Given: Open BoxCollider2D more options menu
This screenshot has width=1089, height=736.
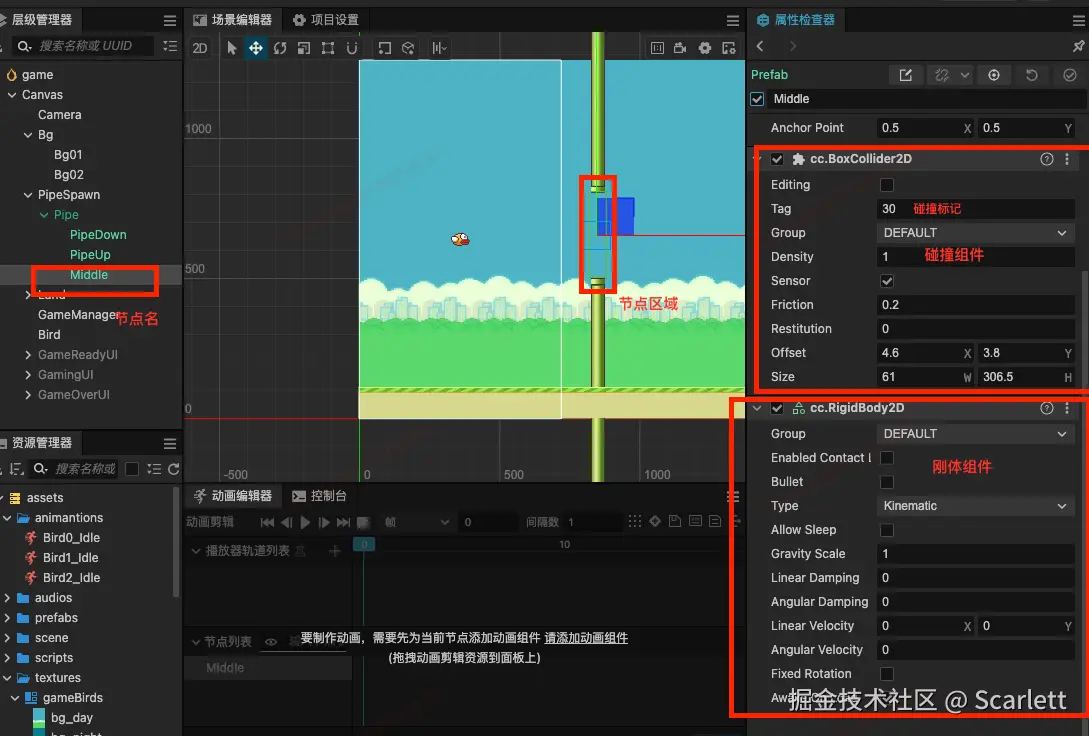Looking at the screenshot, I should click(1067, 159).
